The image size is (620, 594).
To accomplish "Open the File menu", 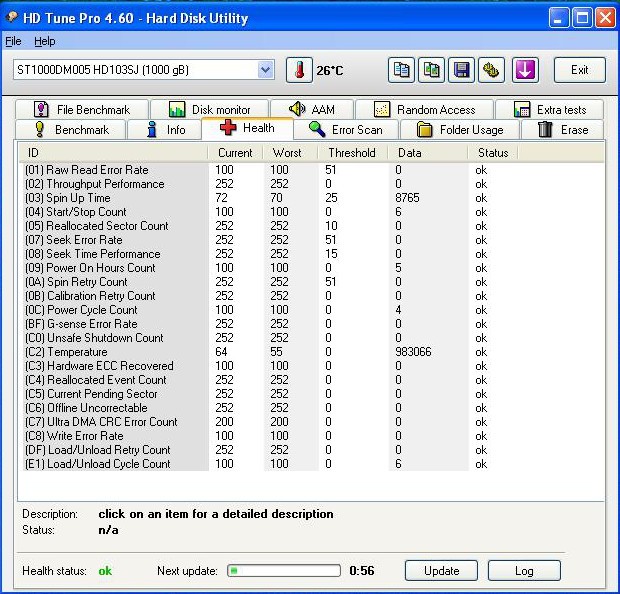I will 13,42.
